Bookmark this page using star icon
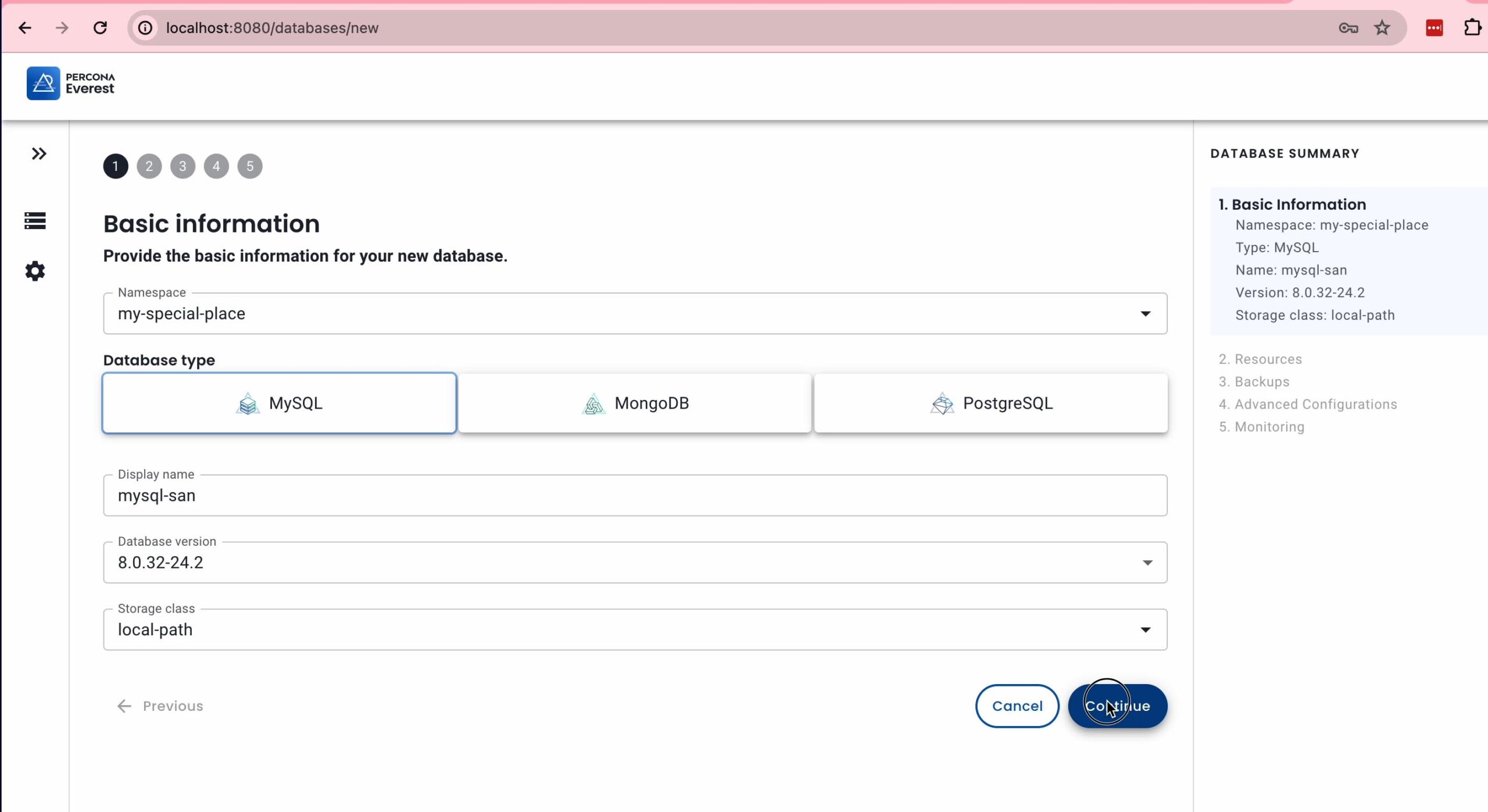The width and height of the screenshot is (1488, 812). click(x=1382, y=28)
